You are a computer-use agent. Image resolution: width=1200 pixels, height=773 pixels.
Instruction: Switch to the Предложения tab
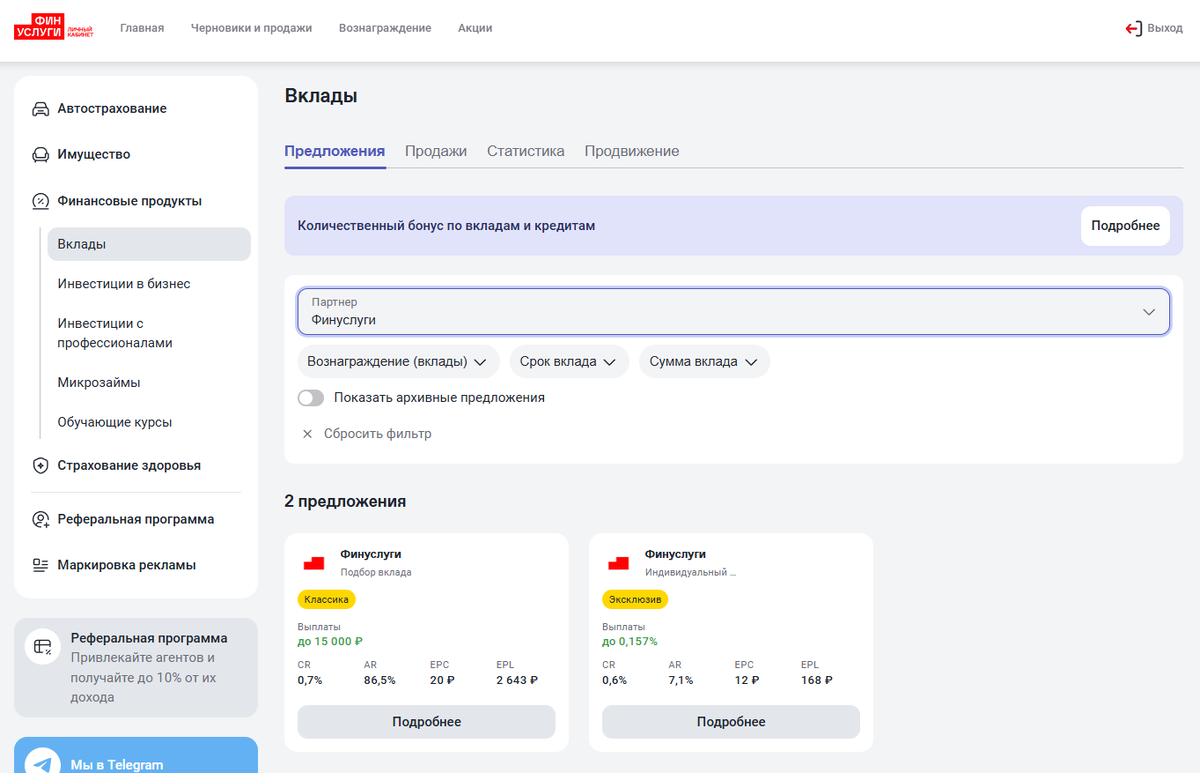point(335,151)
